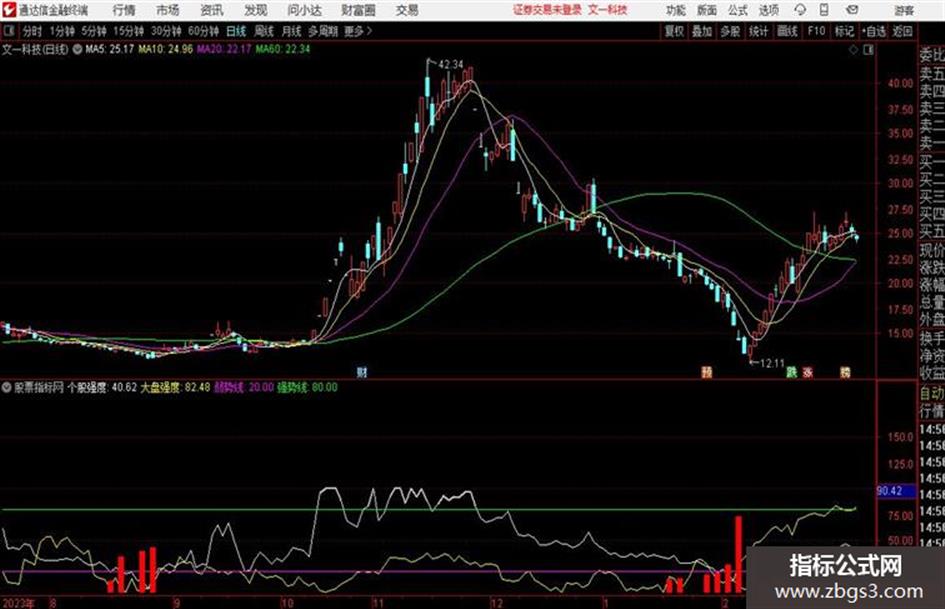Viewport: 945px width, 609px height.
Task: Click the 40.00 price axis label
Action: click(900, 84)
